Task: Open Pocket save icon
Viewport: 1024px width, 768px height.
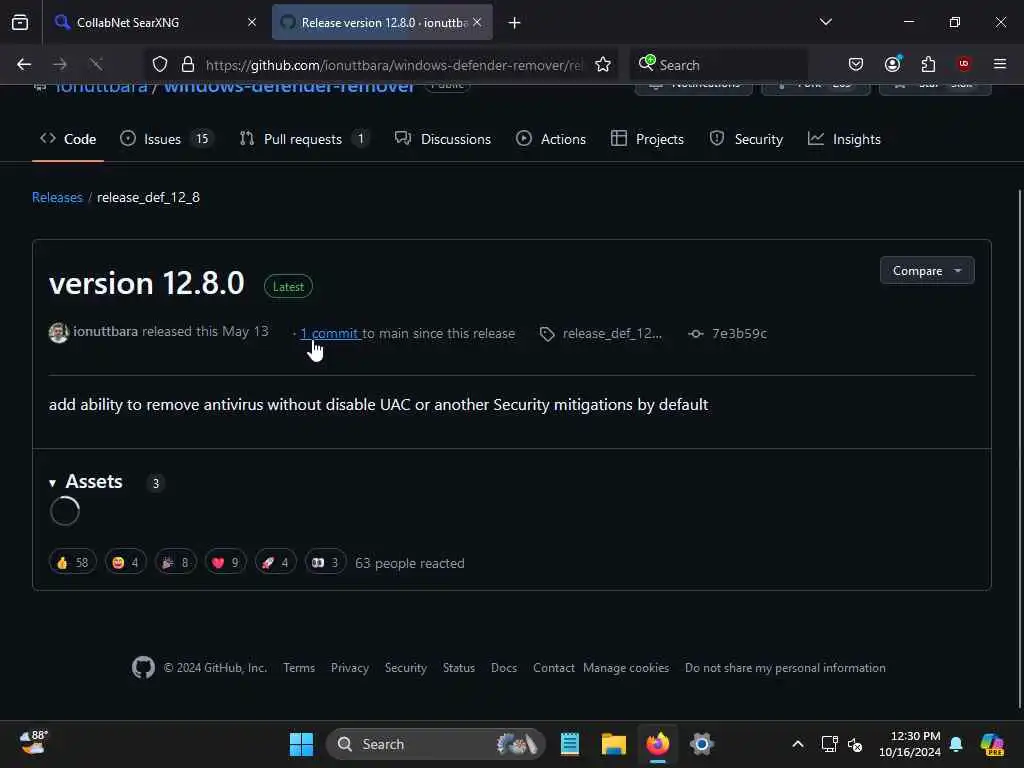Action: click(x=856, y=64)
